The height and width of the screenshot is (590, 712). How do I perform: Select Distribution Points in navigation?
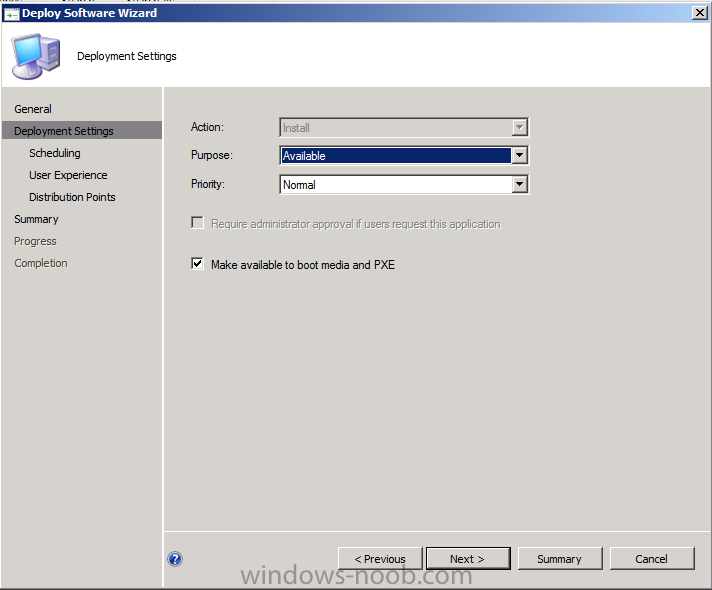72,197
